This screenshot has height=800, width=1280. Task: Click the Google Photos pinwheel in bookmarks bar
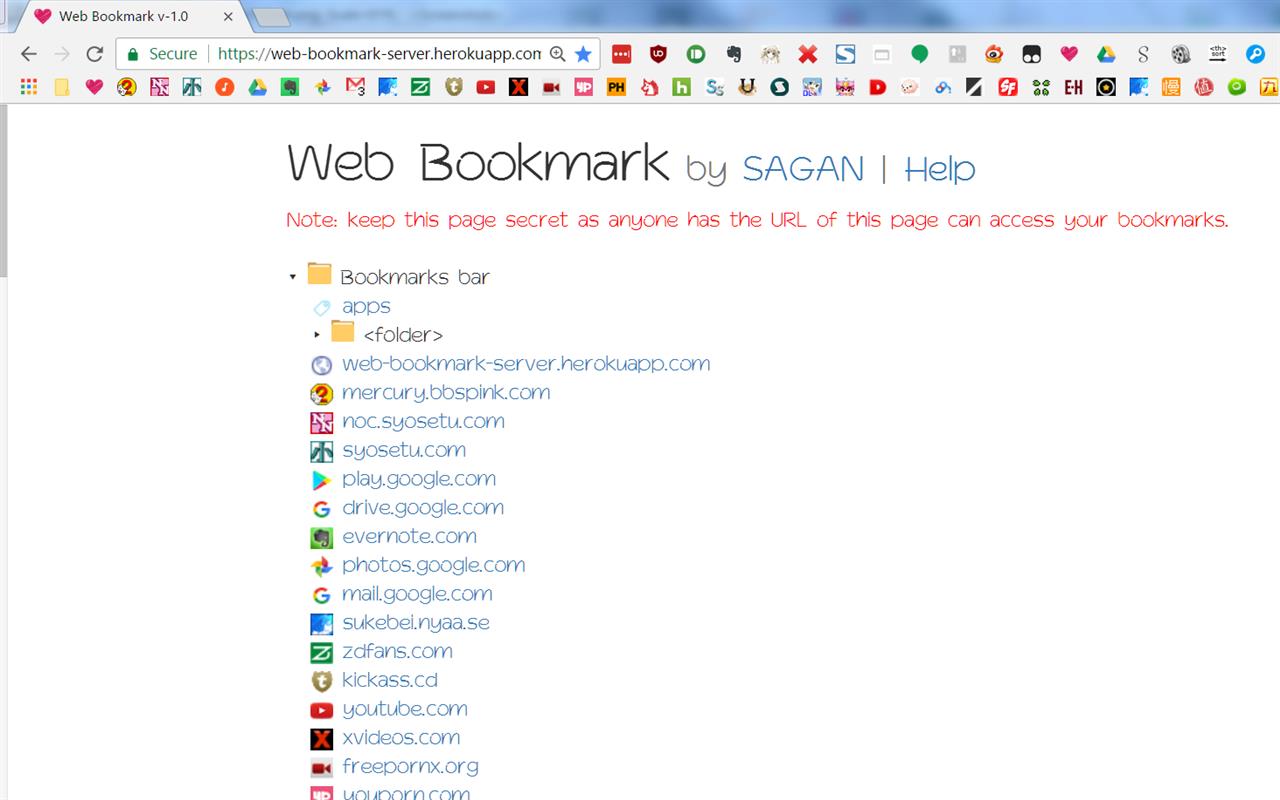pyautogui.click(x=322, y=87)
